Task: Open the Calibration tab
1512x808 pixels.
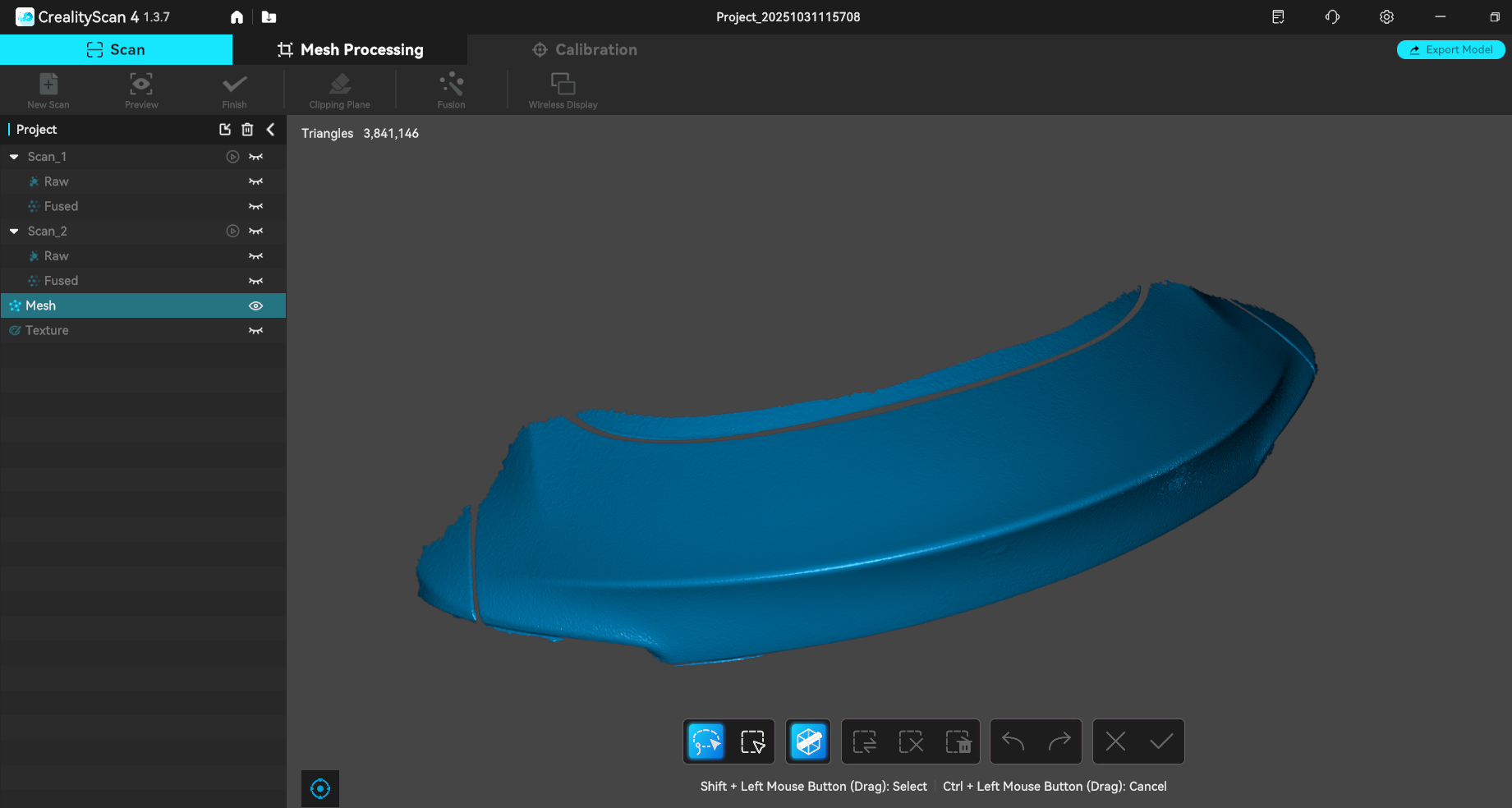Action: point(585,50)
